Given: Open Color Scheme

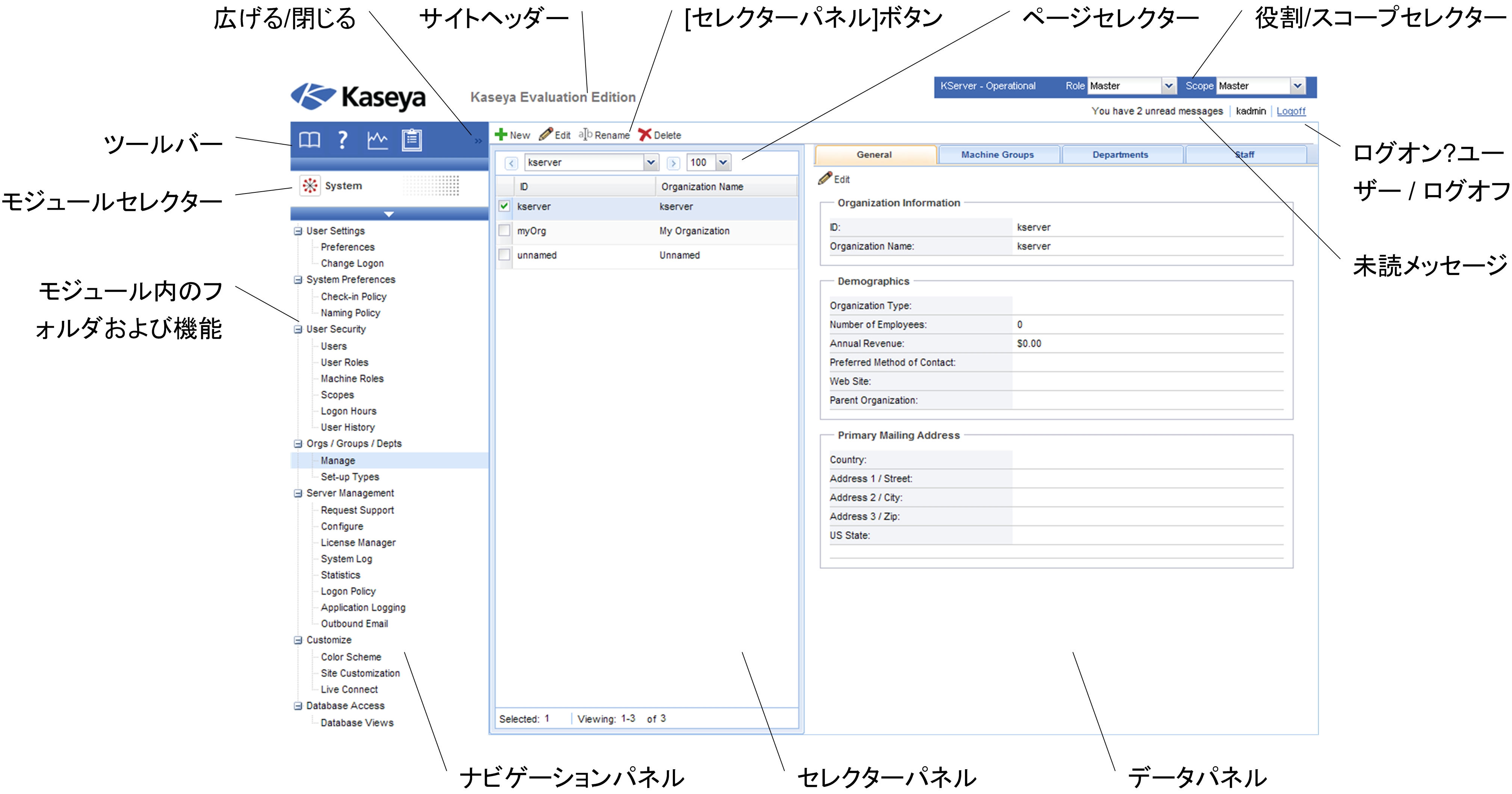Looking at the screenshot, I should tap(351, 656).
